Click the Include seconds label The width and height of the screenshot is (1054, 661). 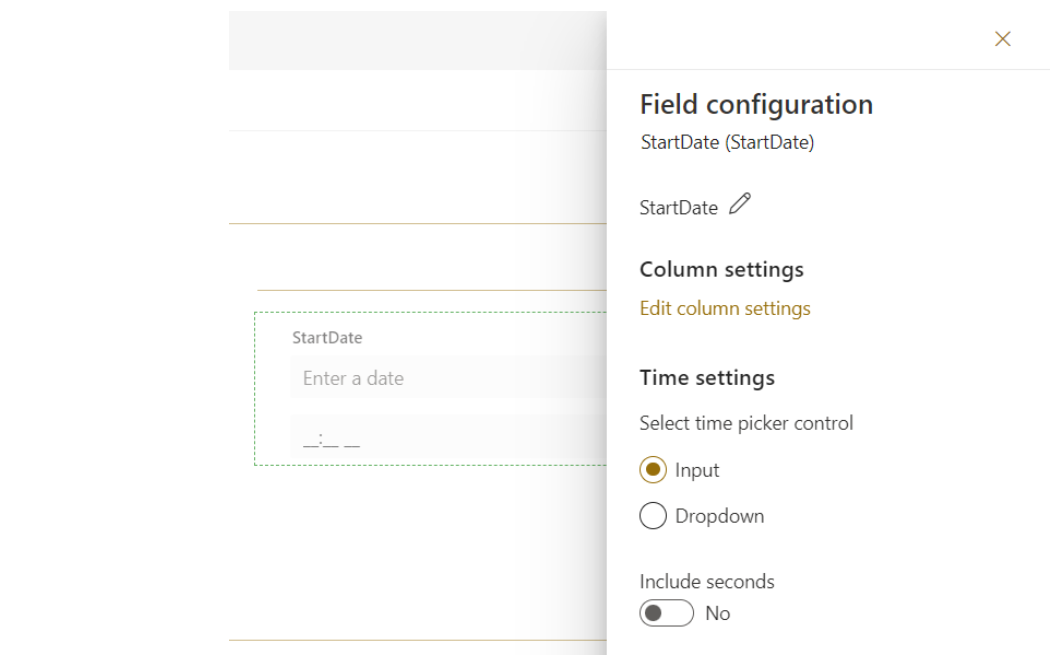(x=706, y=581)
